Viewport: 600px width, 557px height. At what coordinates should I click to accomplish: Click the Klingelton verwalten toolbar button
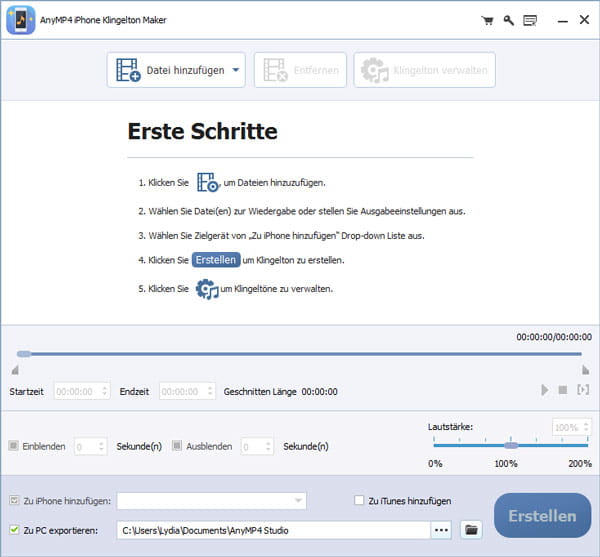(x=425, y=70)
